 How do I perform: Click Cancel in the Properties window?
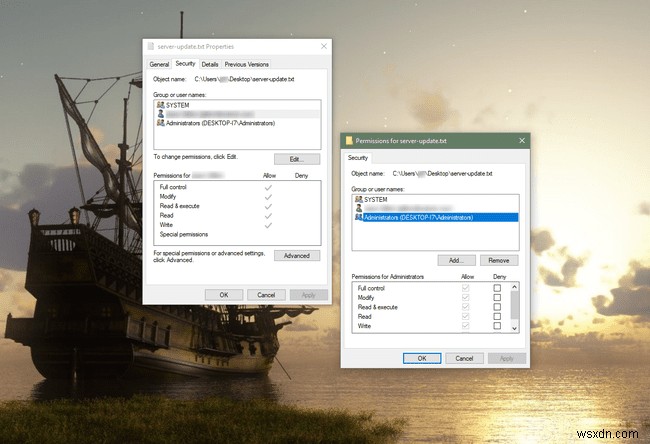point(266,295)
